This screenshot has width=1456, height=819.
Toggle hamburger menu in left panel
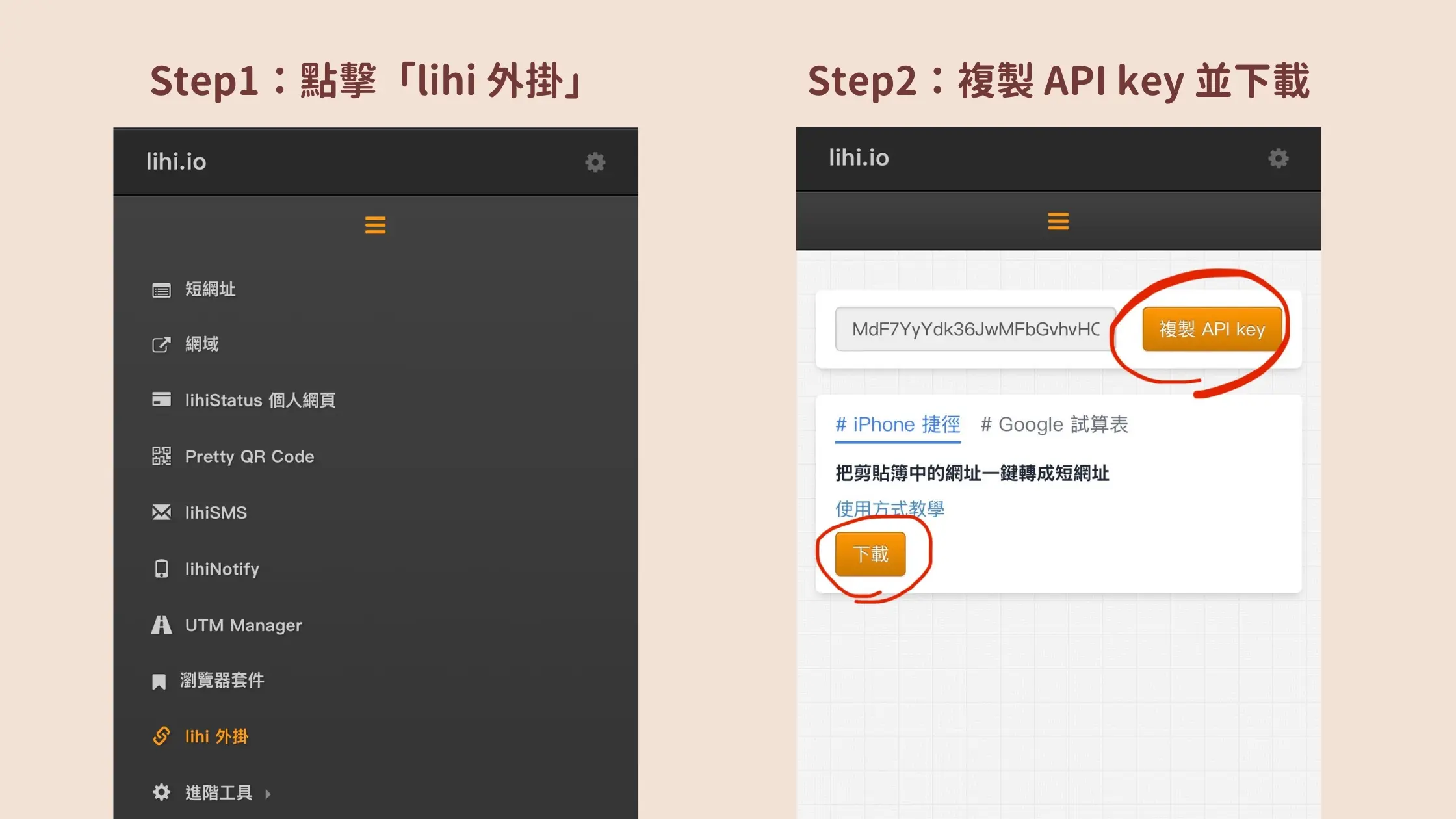pyautogui.click(x=375, y=225)
